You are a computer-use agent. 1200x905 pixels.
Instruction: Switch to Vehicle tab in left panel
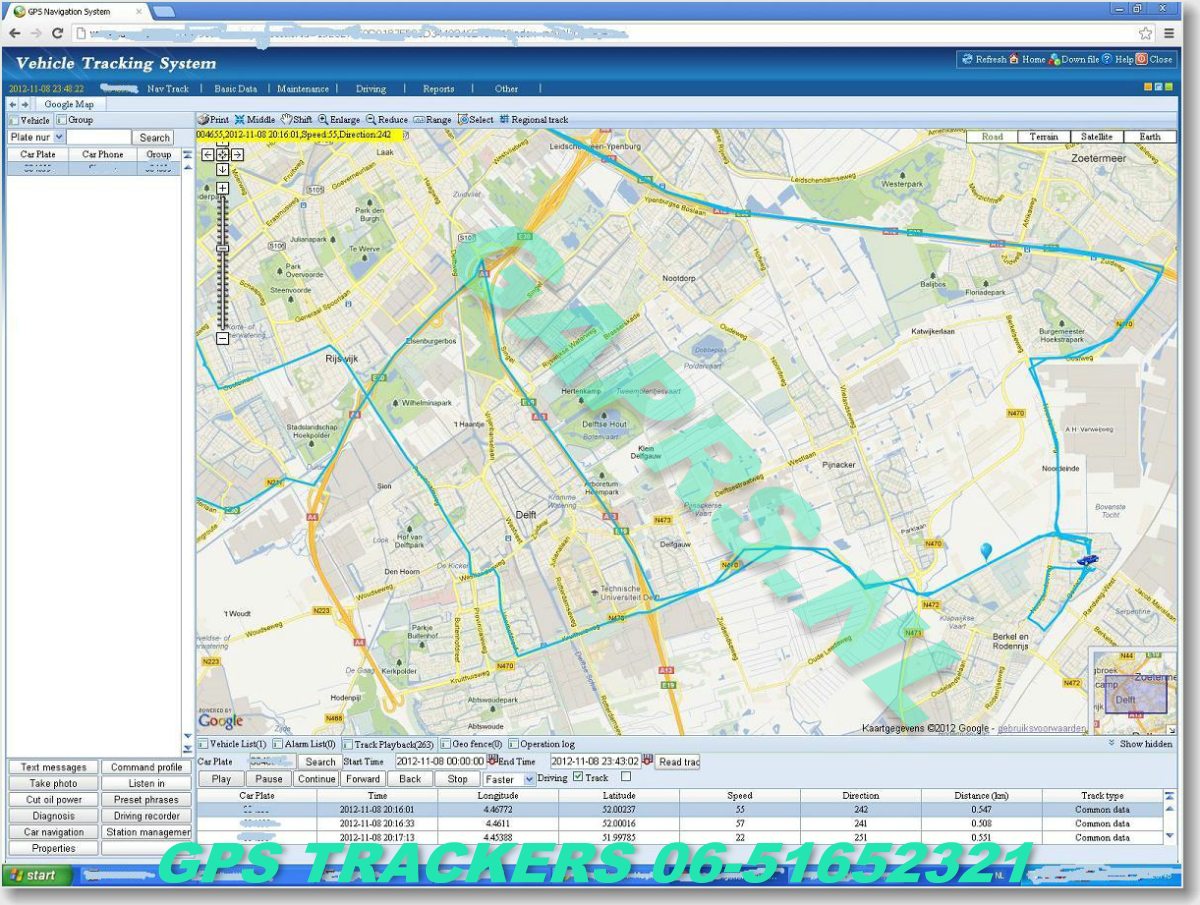coord(28,120)
